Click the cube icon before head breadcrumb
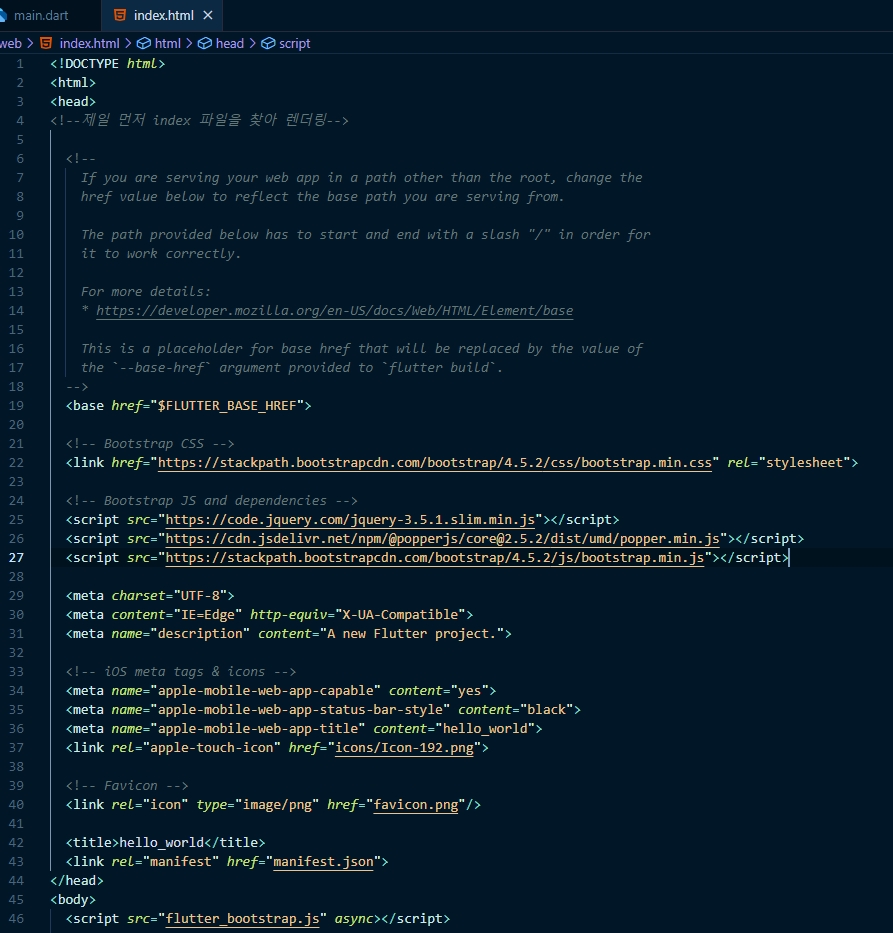893x933 pixels. 205,43
